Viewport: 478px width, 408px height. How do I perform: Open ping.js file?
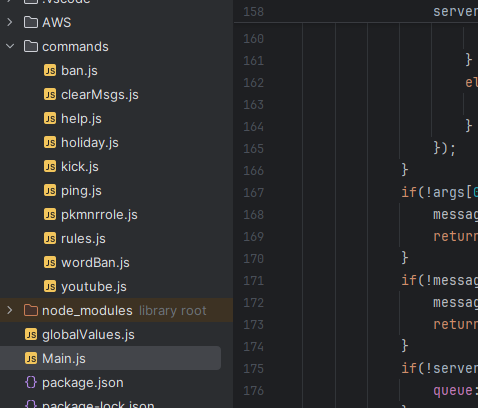[81, 191]
